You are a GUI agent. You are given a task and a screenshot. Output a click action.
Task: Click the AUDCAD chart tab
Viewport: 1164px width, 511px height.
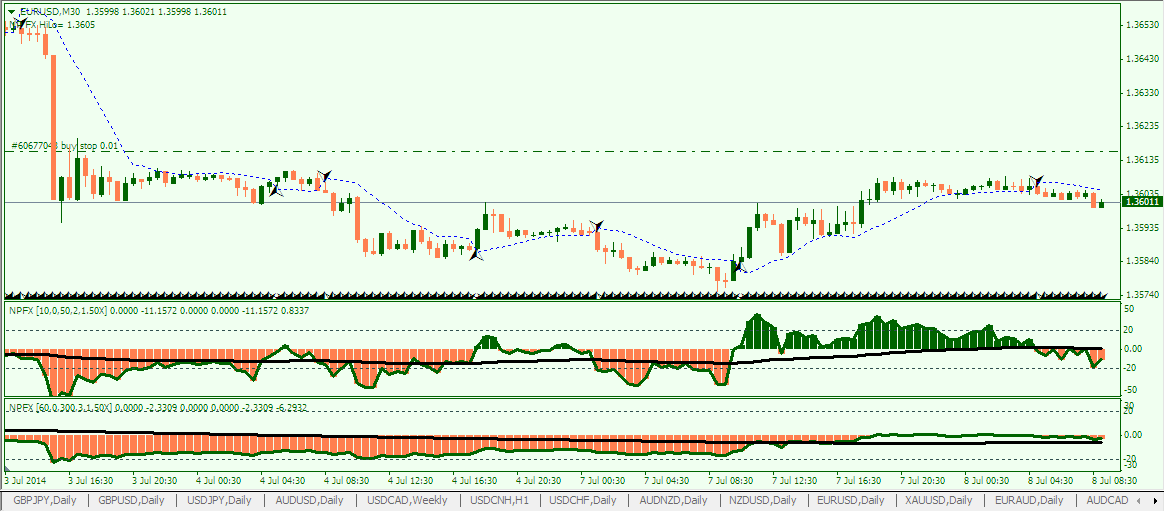[x=1106, y=501]
